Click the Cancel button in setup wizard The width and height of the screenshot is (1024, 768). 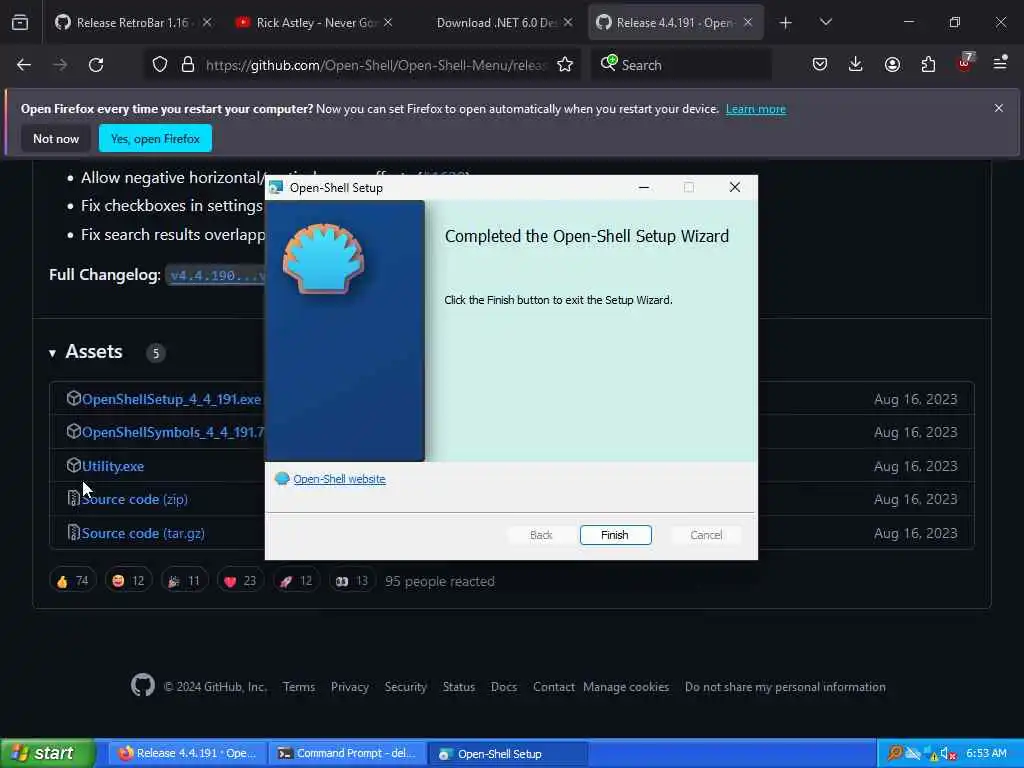[x=706, y=535]
